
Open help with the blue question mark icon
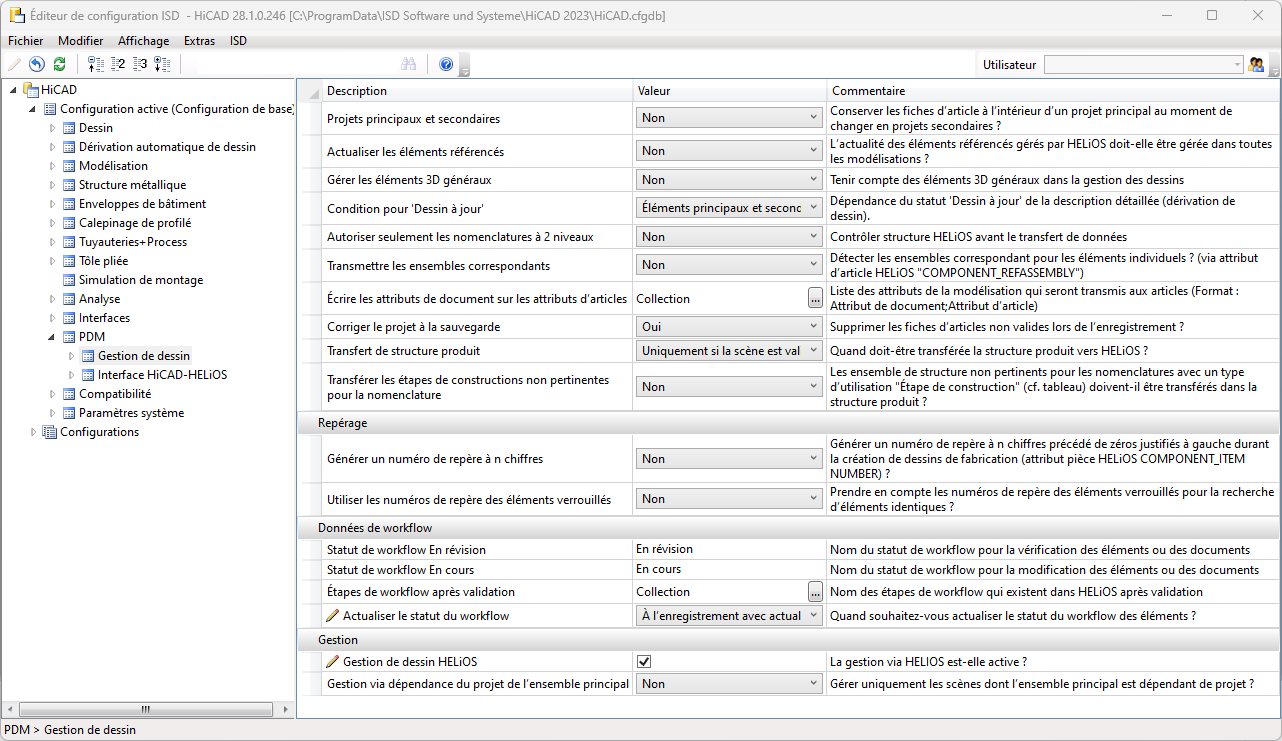coord(446,64)
